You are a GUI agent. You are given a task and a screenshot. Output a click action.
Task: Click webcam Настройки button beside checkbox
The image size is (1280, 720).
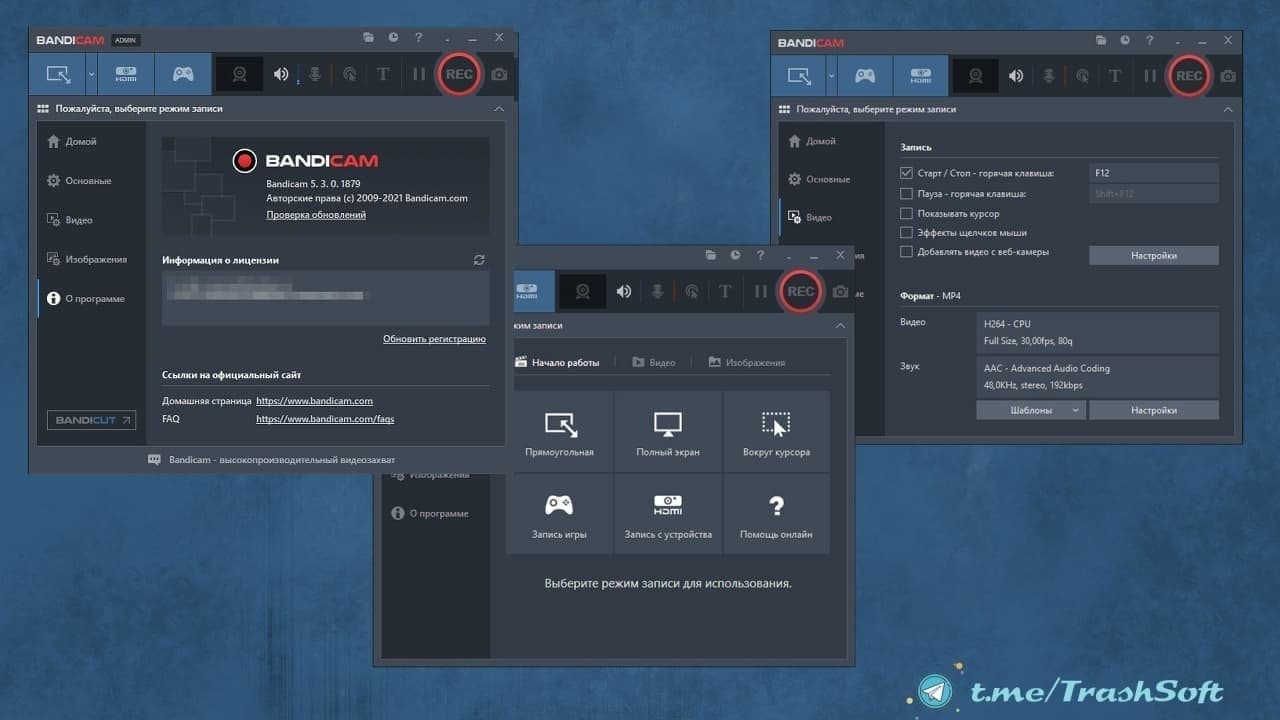[1154, 255]
